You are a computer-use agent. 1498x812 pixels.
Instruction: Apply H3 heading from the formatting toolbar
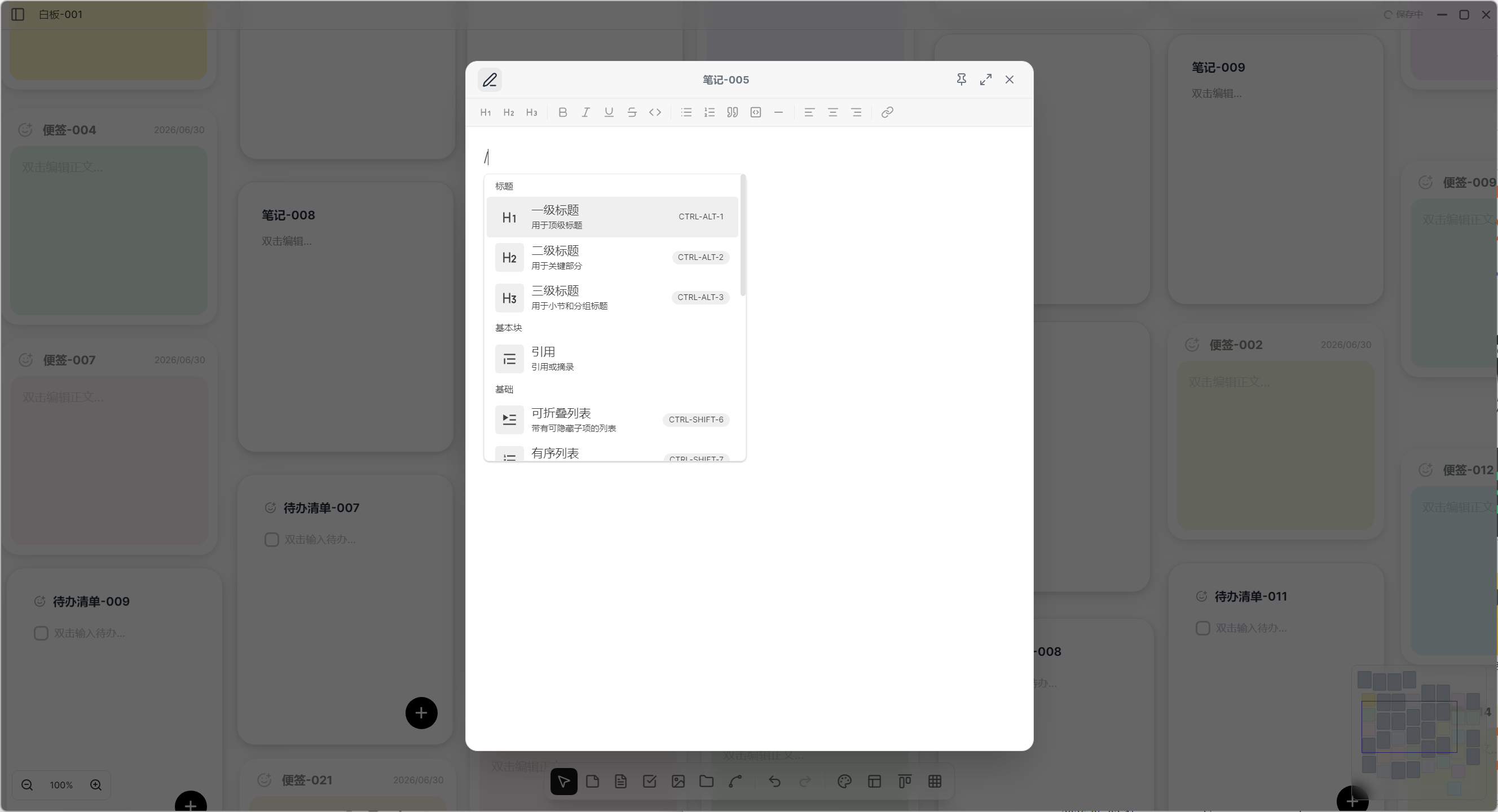(531, 113)
